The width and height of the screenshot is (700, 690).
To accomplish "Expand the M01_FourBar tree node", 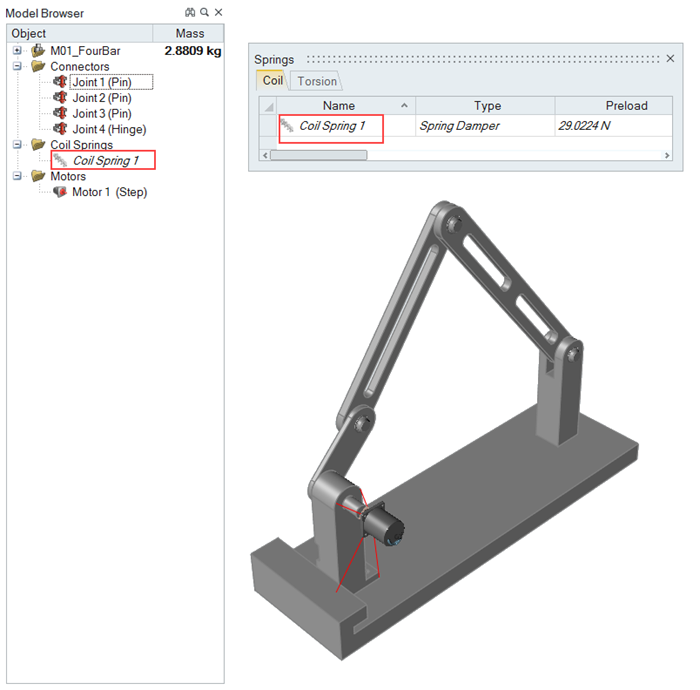I will [x=17, y=51].
